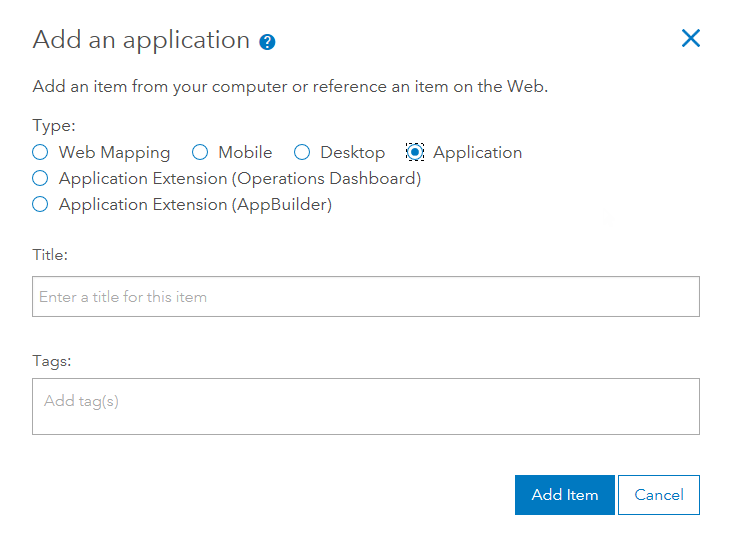
Task: Click the "Application" option label text
Action: (x=477, y=153)
